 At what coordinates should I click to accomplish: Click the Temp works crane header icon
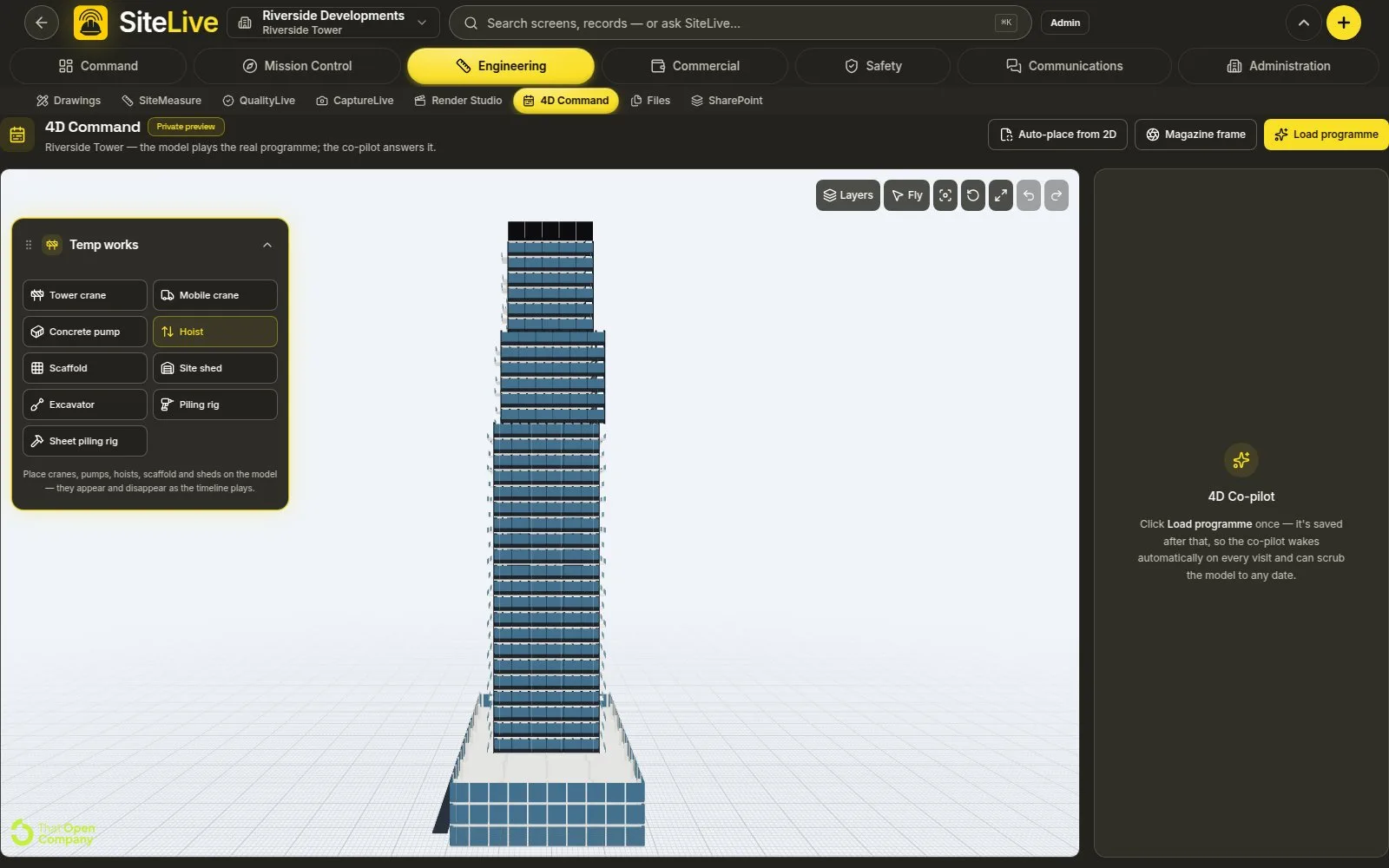coord(52,245)
